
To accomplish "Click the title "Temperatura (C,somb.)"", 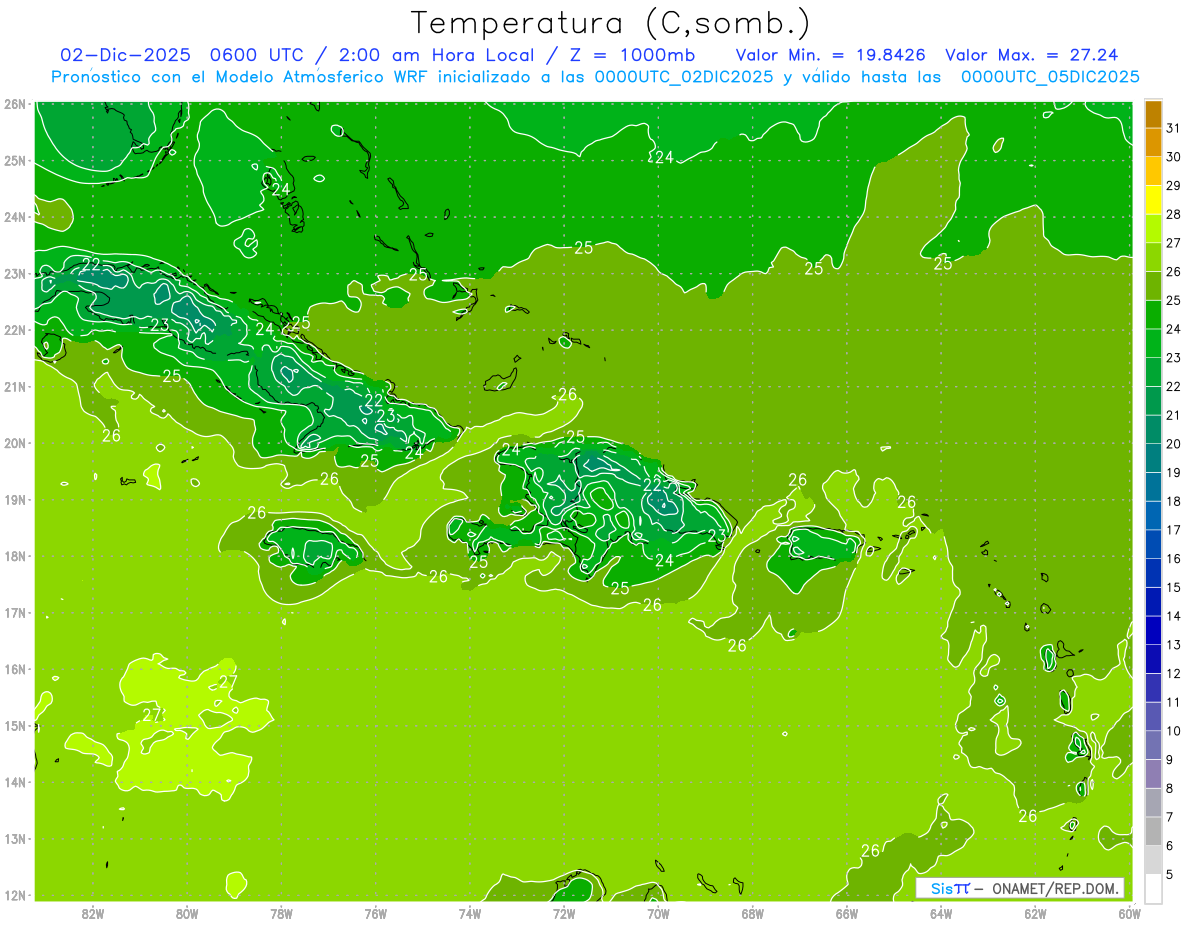I will (x=610, y=24).
